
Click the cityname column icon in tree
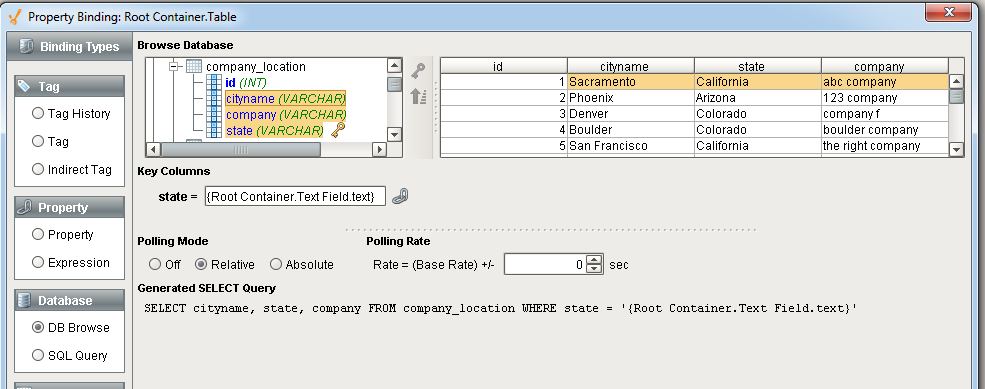click(214, 99)
